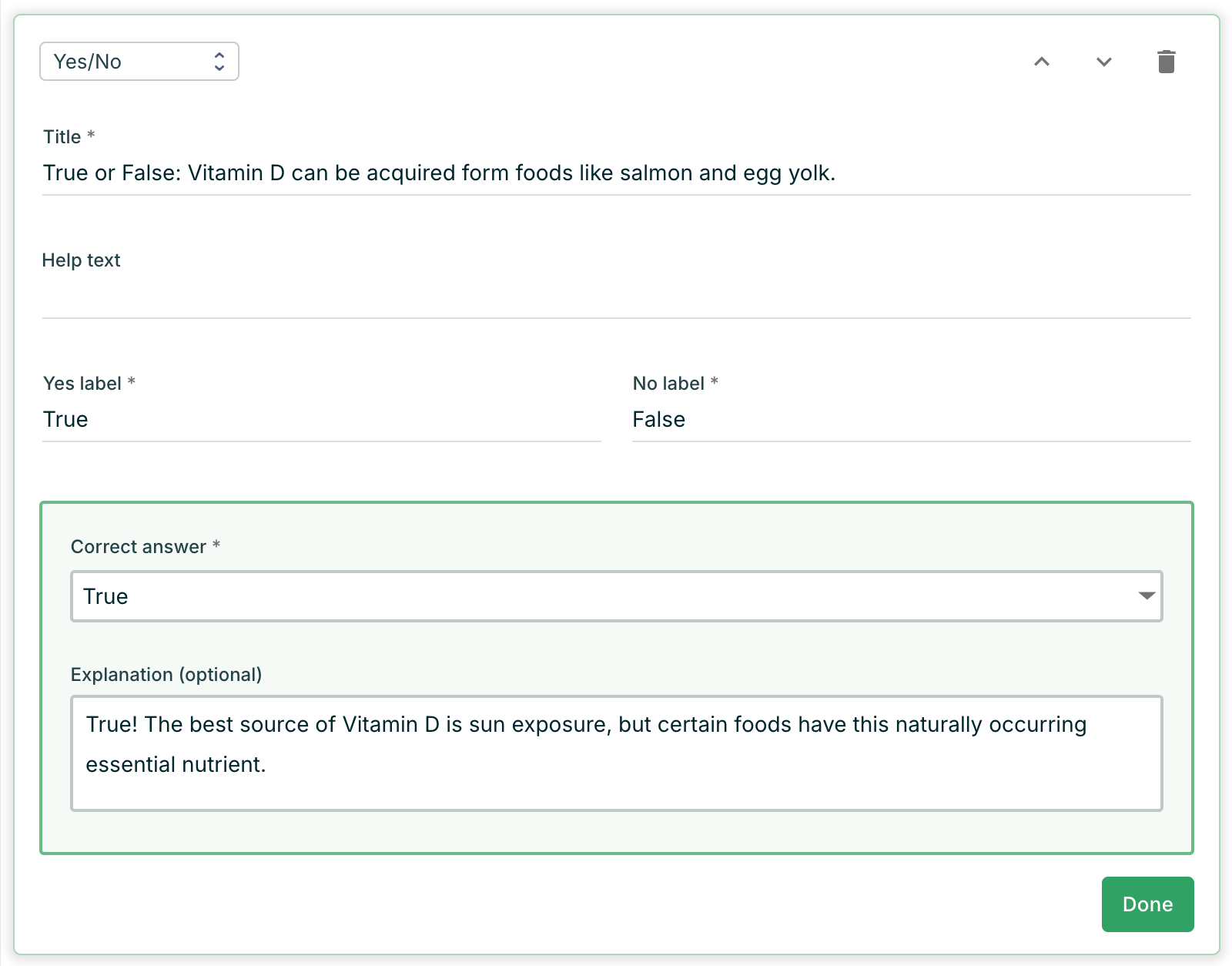Click the "Explanation (optional)" label

(166, 675)
